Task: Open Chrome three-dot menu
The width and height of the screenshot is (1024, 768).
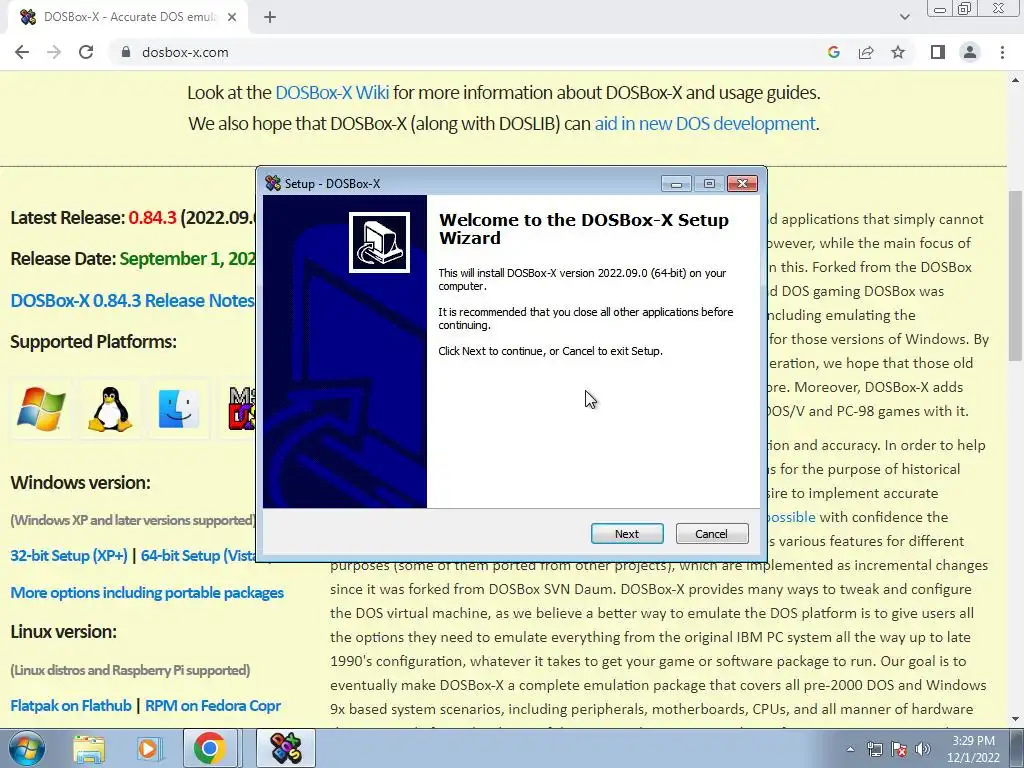Action: click(1002, 52)
